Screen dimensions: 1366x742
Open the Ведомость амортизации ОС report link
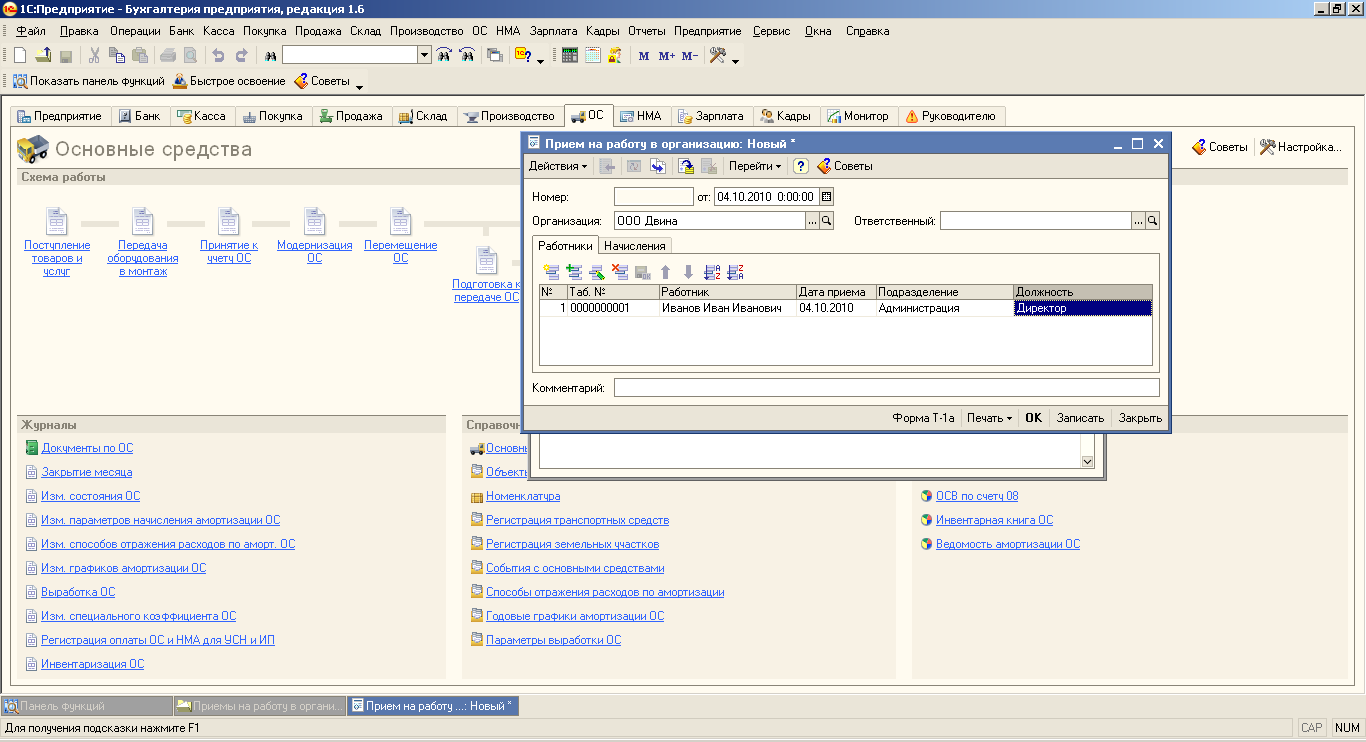point(1007,544)
